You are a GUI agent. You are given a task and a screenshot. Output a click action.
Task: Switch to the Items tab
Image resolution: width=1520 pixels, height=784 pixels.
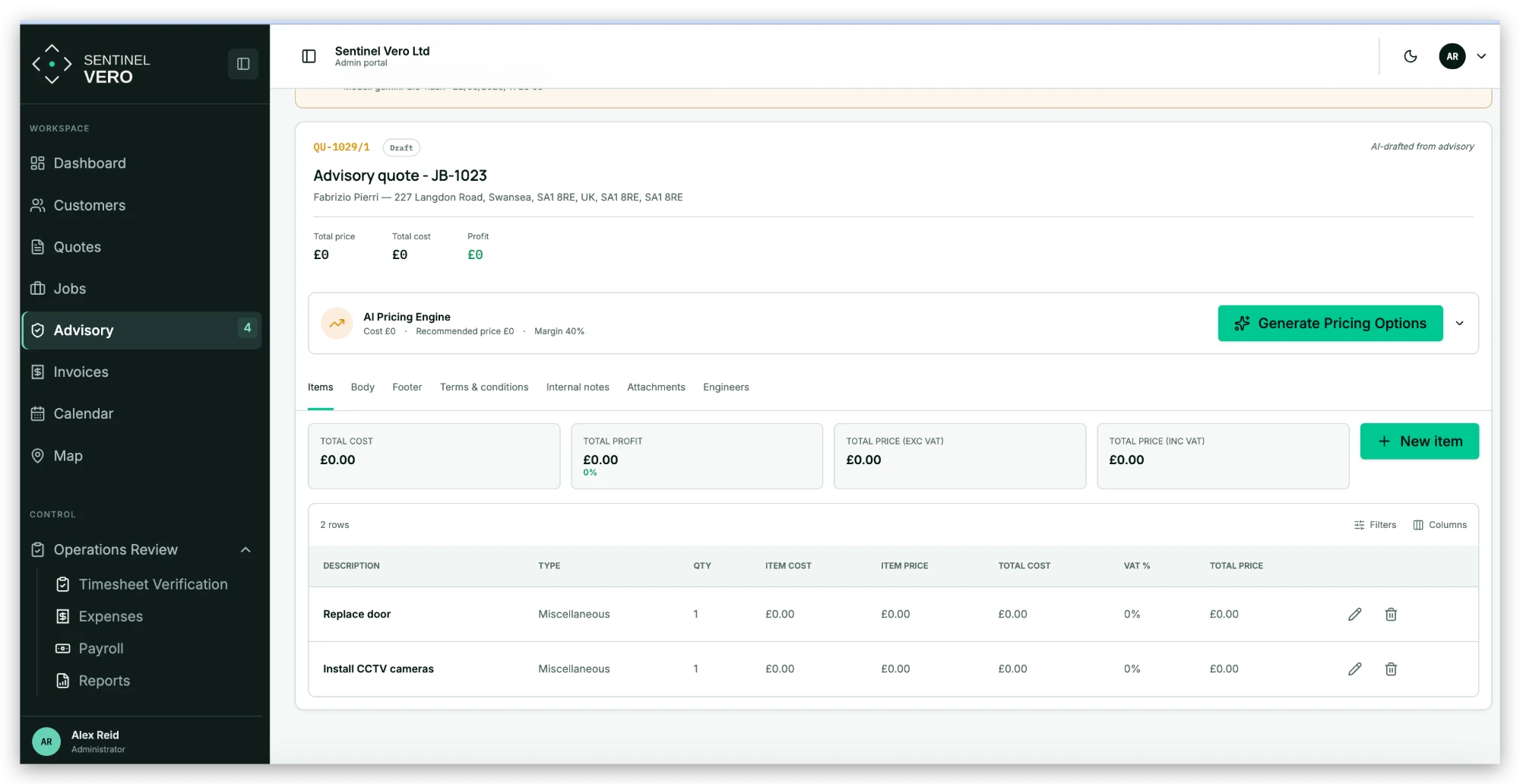tap(320, 387)
